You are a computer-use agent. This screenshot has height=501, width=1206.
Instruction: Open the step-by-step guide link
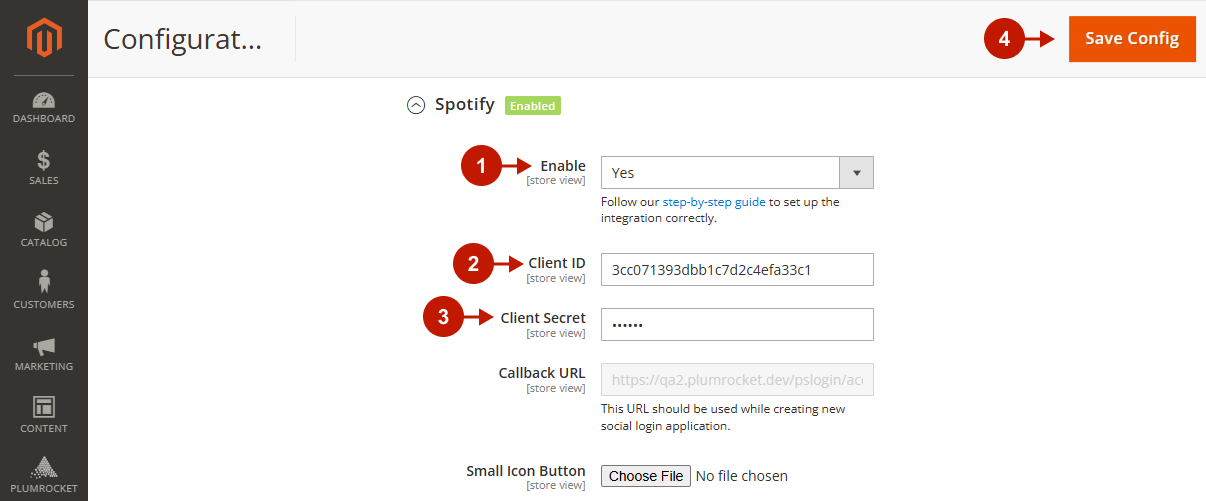pyautogui.click(x=713, y=202)
